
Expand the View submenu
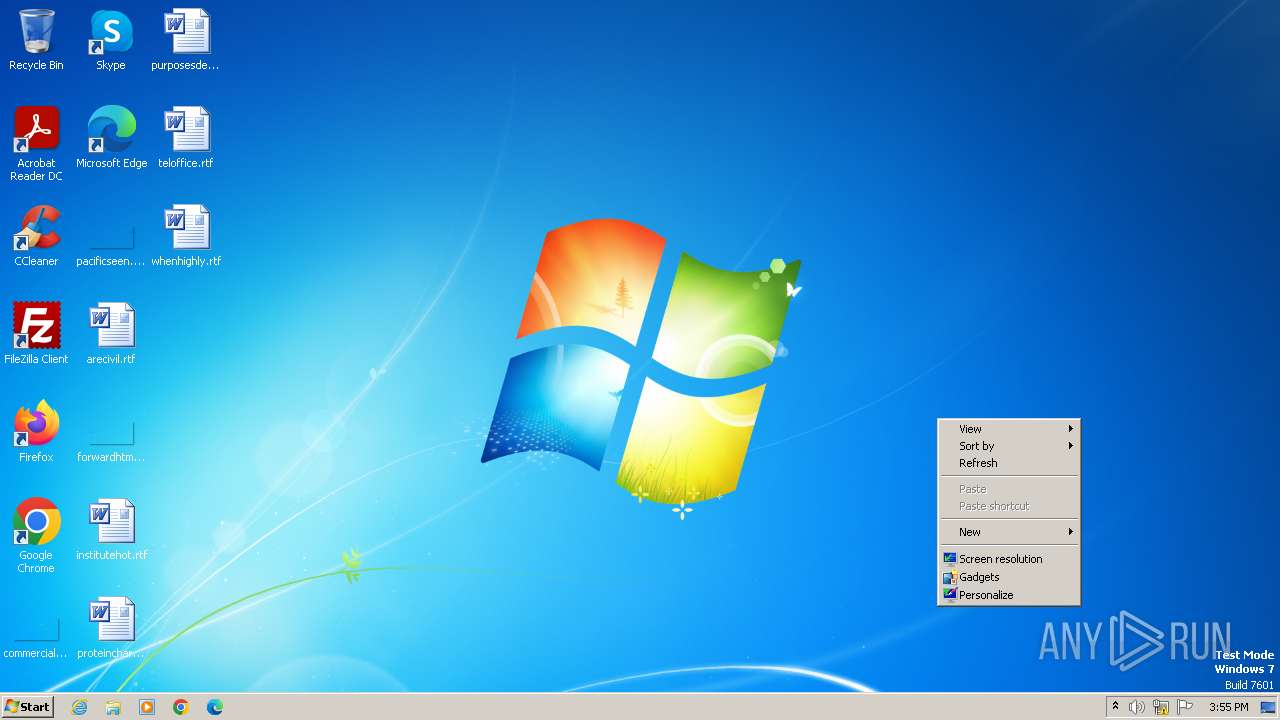[1009, 429]
